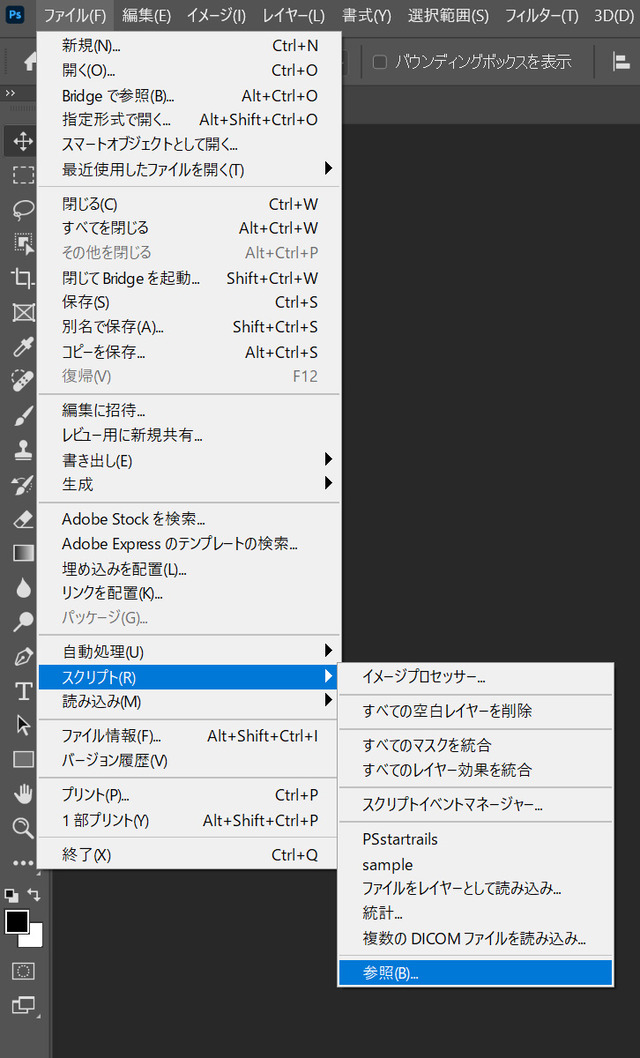Image resolution: width=640 pixels, height=1058 pixels.
Task: Highlight the スクリプト(R) menu item
Action: [189, 677]
